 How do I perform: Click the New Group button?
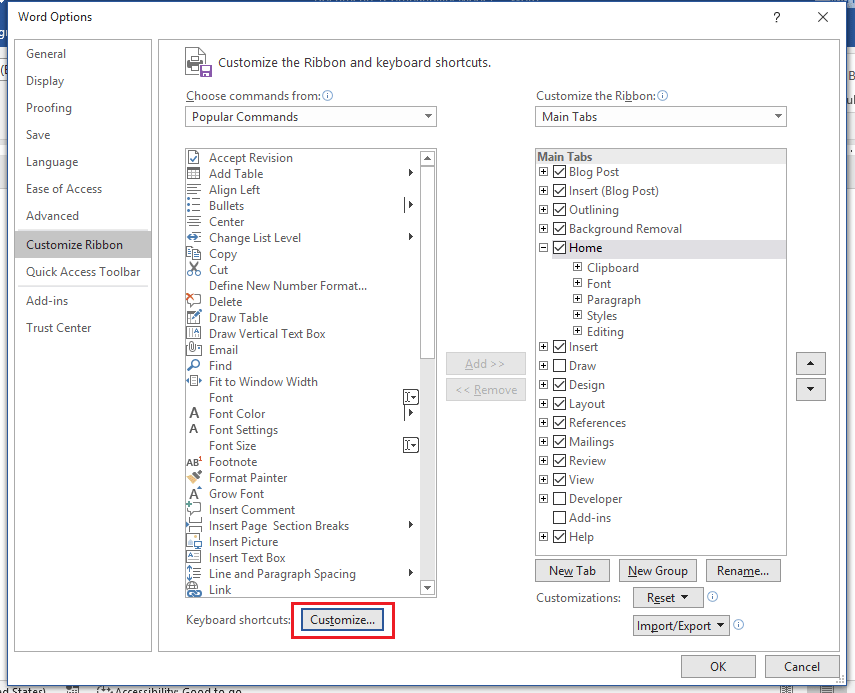click(x=658, y=571)
